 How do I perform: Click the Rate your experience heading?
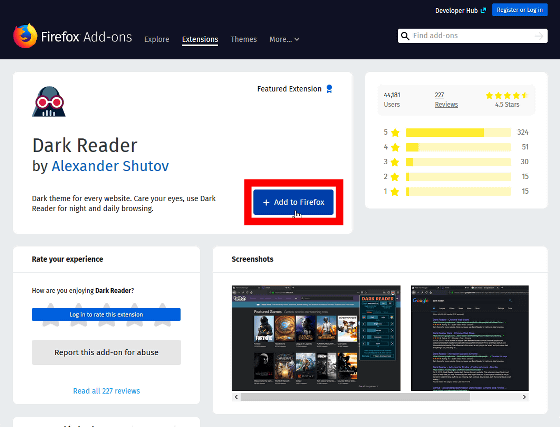pyautogui.click(x=68, y=259)
